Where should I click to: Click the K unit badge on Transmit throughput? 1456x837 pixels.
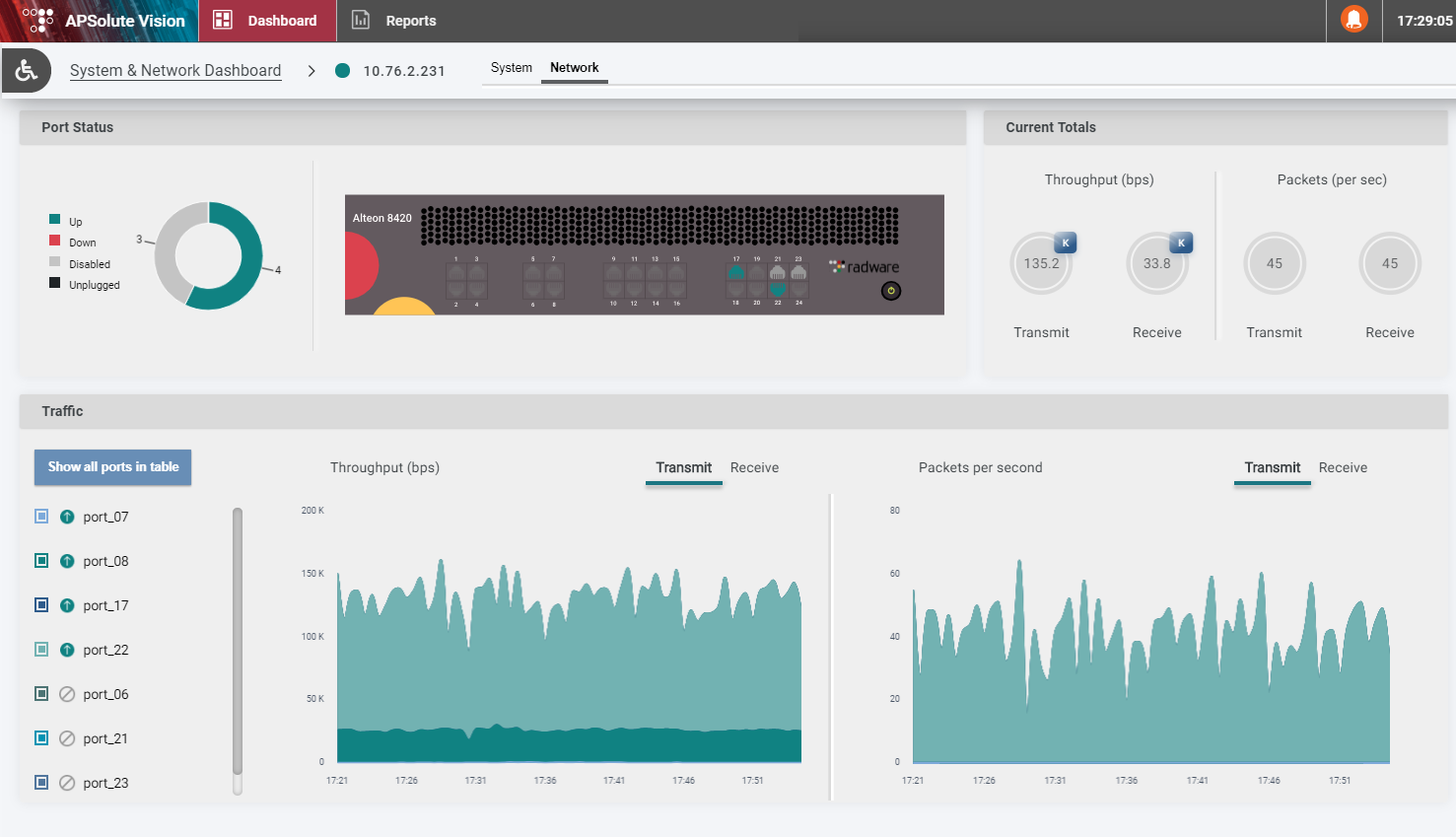pos(1065,243)
